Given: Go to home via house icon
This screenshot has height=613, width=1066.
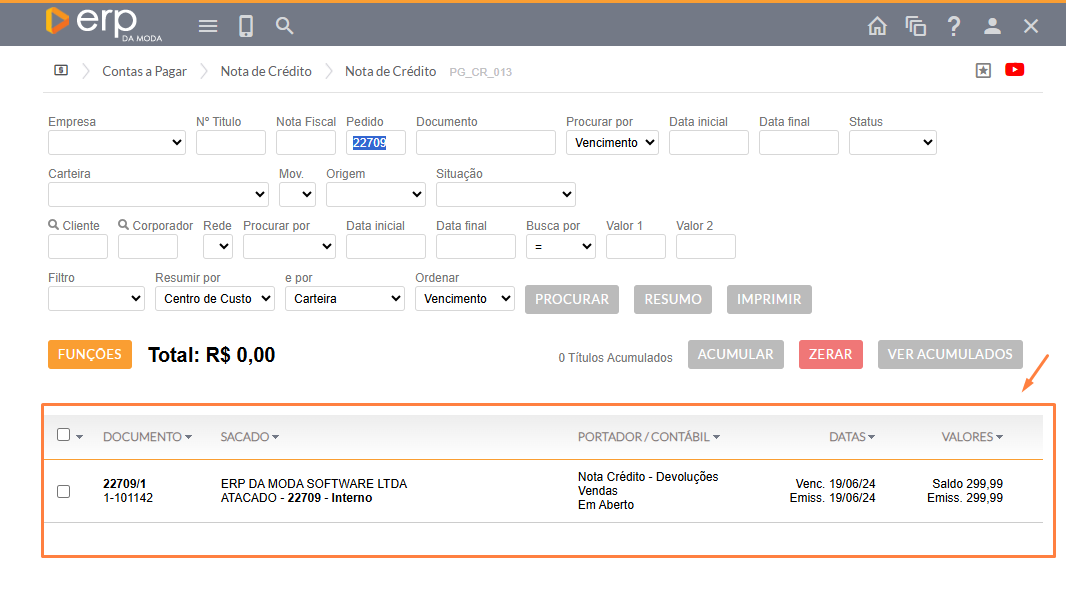Looking at the screenshot, I should tap(877, 26).
